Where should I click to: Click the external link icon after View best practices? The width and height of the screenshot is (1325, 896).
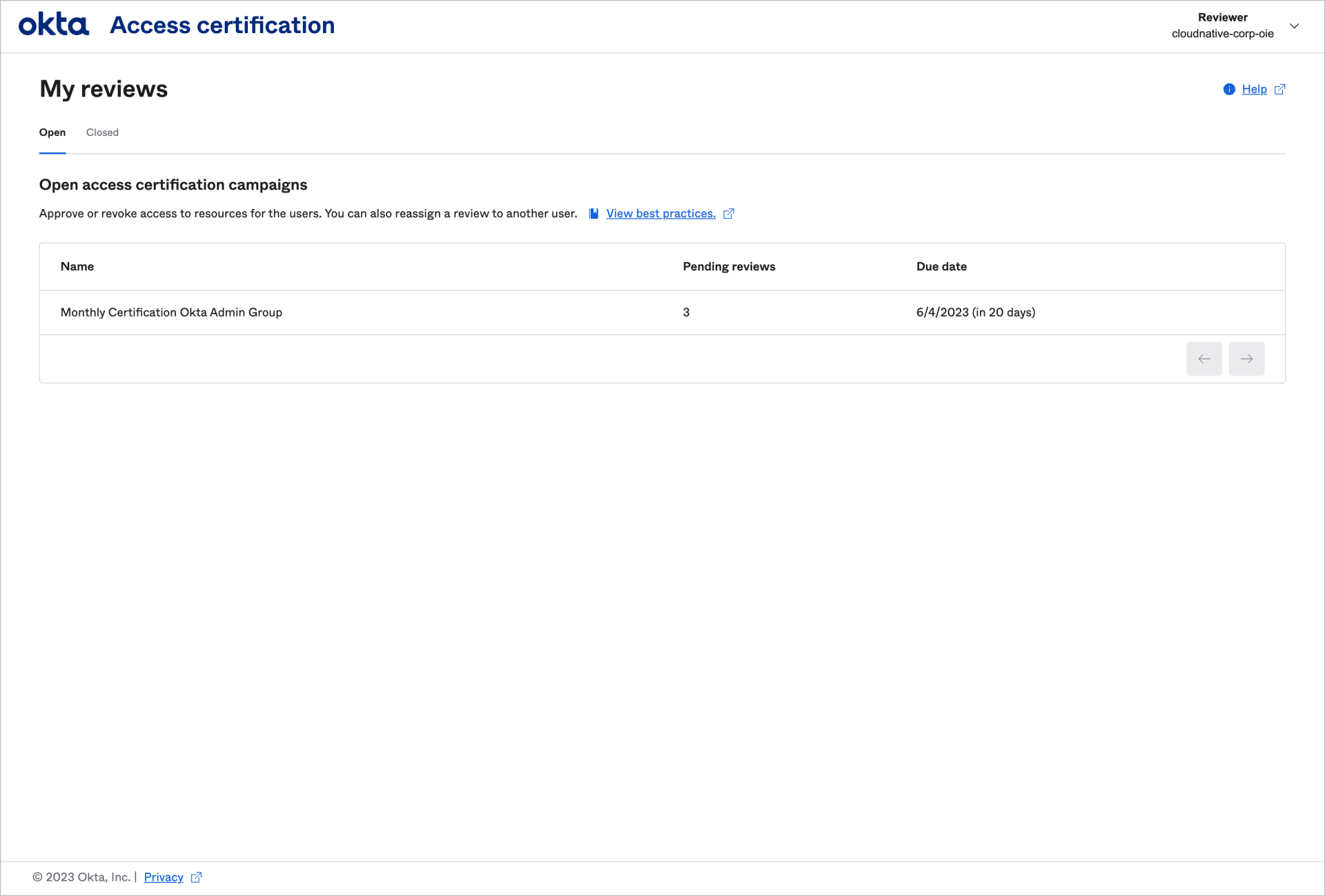pyautogui.click(x=729, y=213)
